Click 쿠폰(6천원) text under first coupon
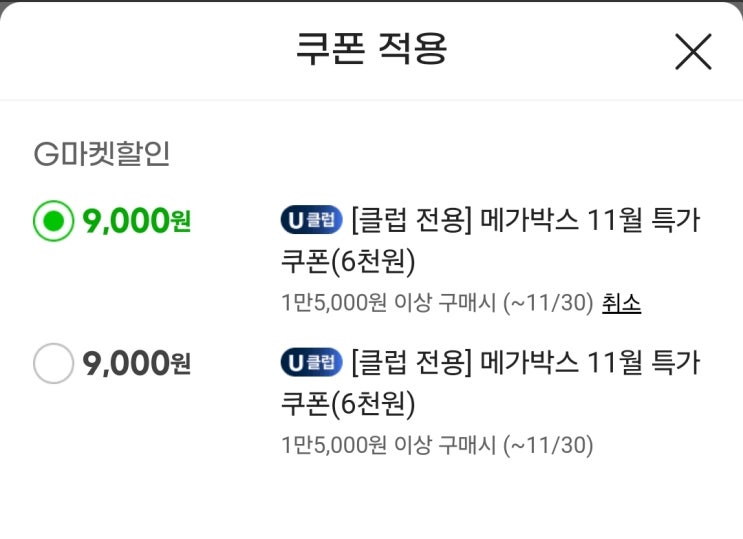Image resolution: width=743 pixels, height=539 pixels. [x=347, y=261]
